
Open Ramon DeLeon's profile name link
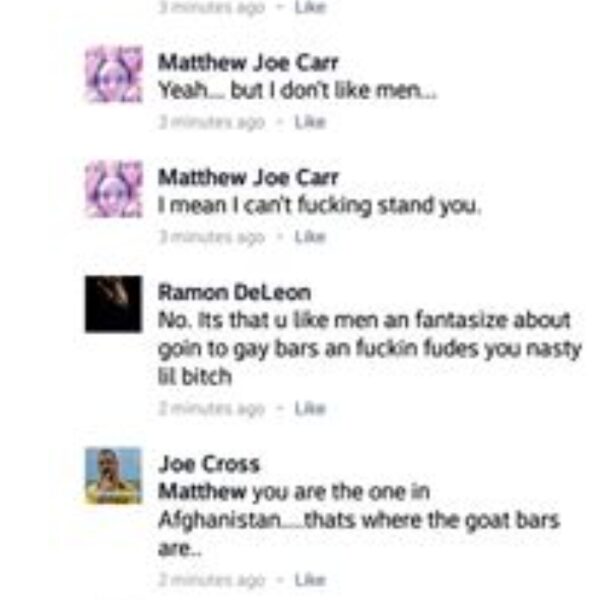click(x=234, y=293)
